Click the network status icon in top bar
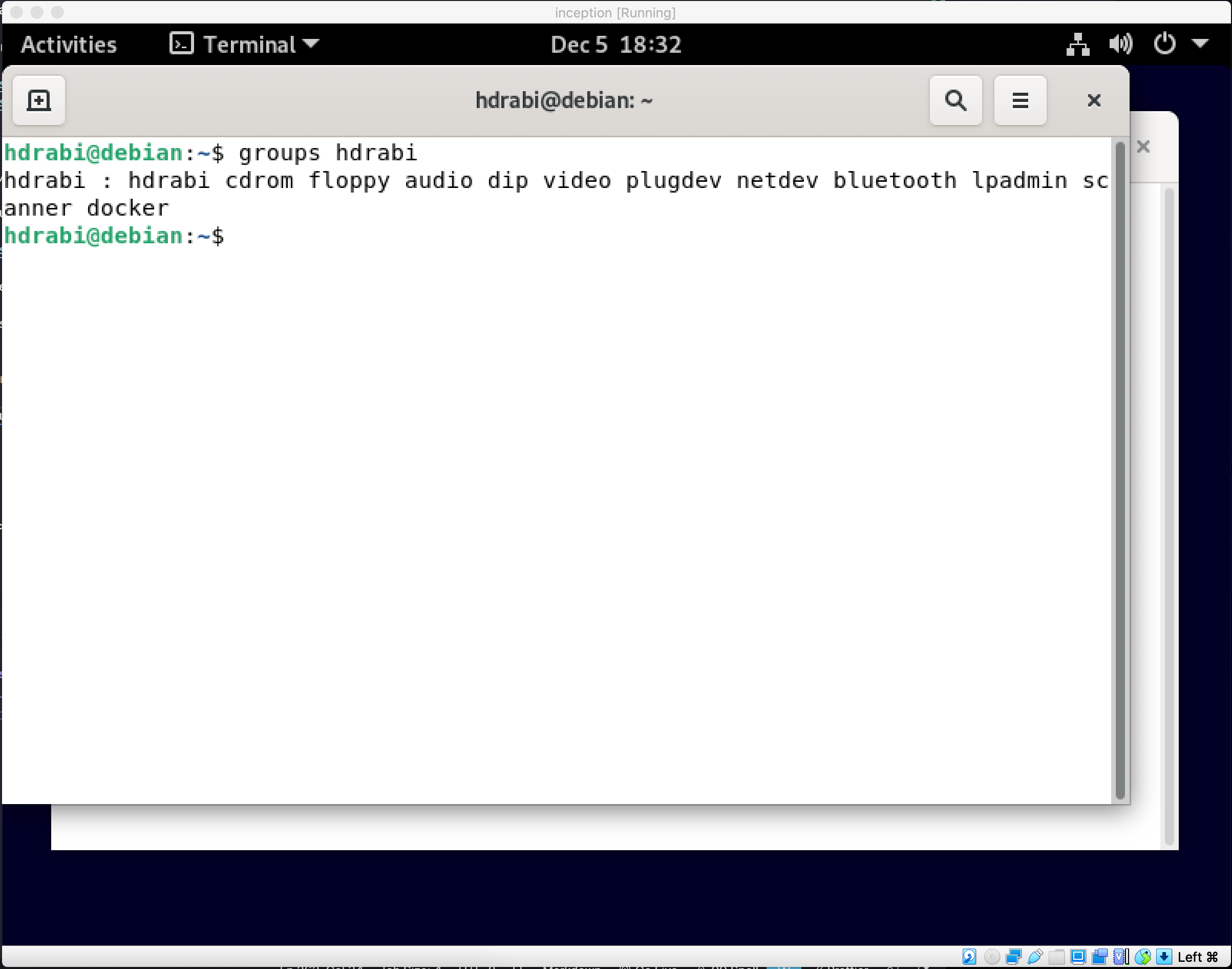 click(1078, 44)
